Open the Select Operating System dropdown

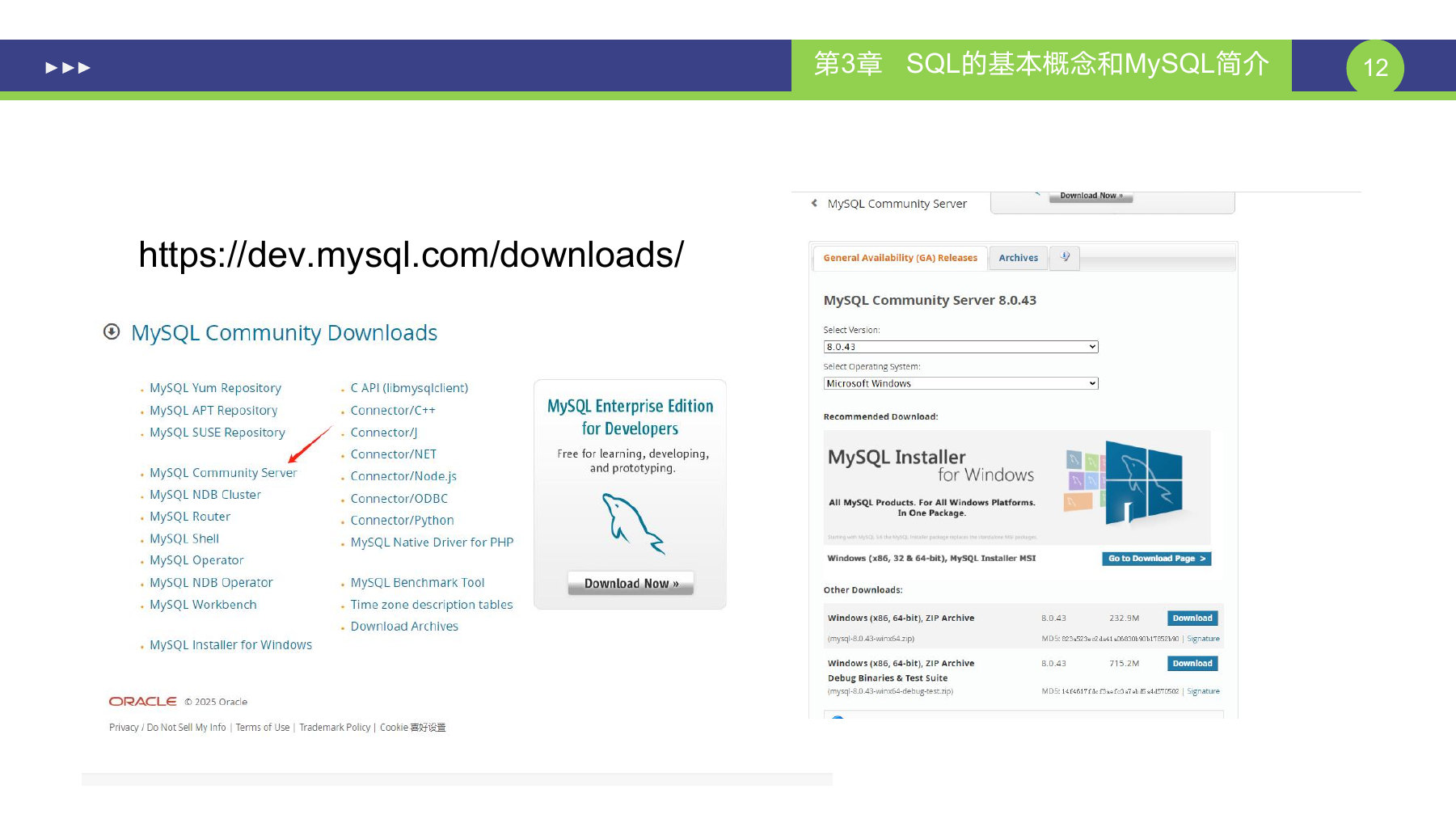(x=960, y=383)
